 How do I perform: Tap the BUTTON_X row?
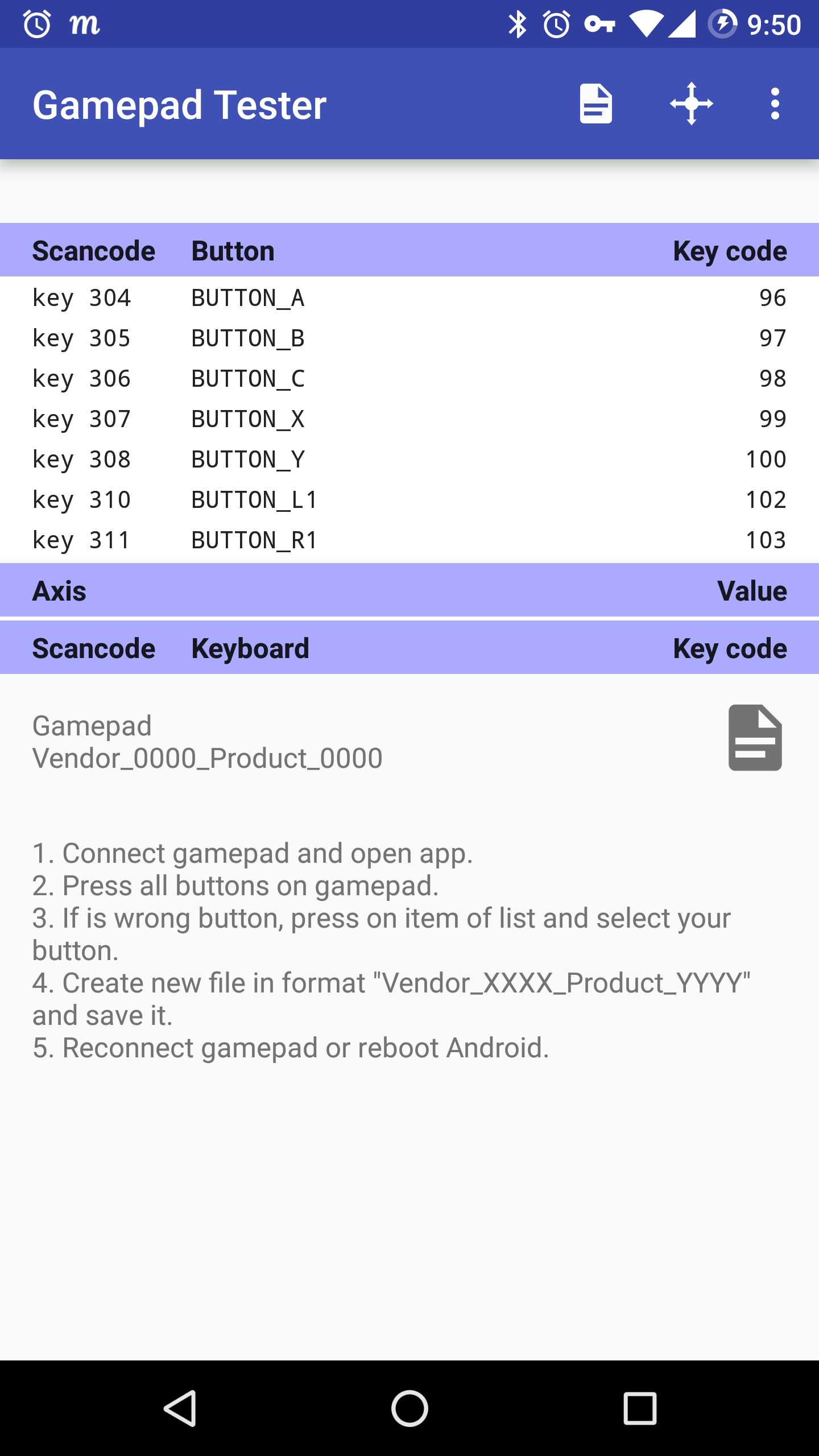coord(409,419)
